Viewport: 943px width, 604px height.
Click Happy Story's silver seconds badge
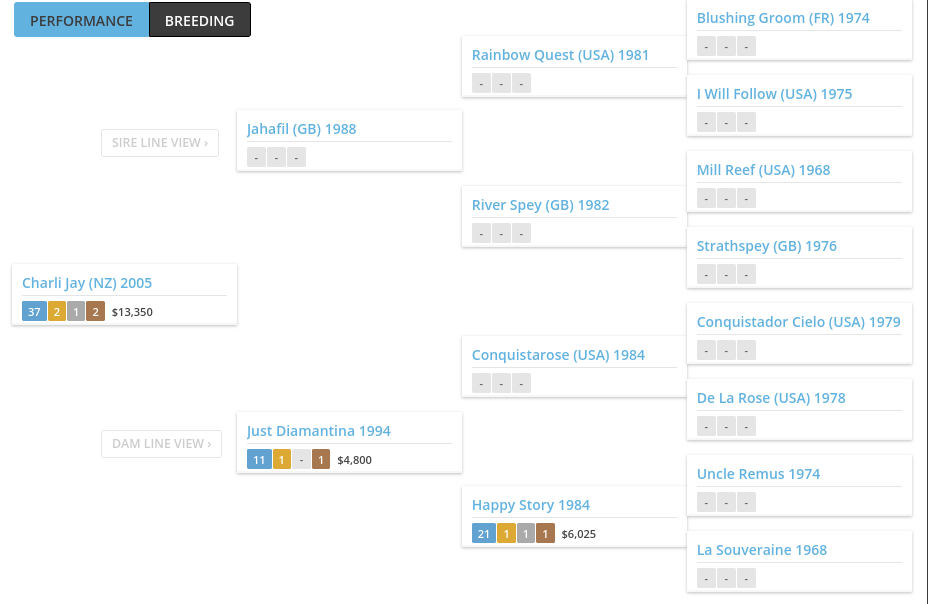point(526,534)
